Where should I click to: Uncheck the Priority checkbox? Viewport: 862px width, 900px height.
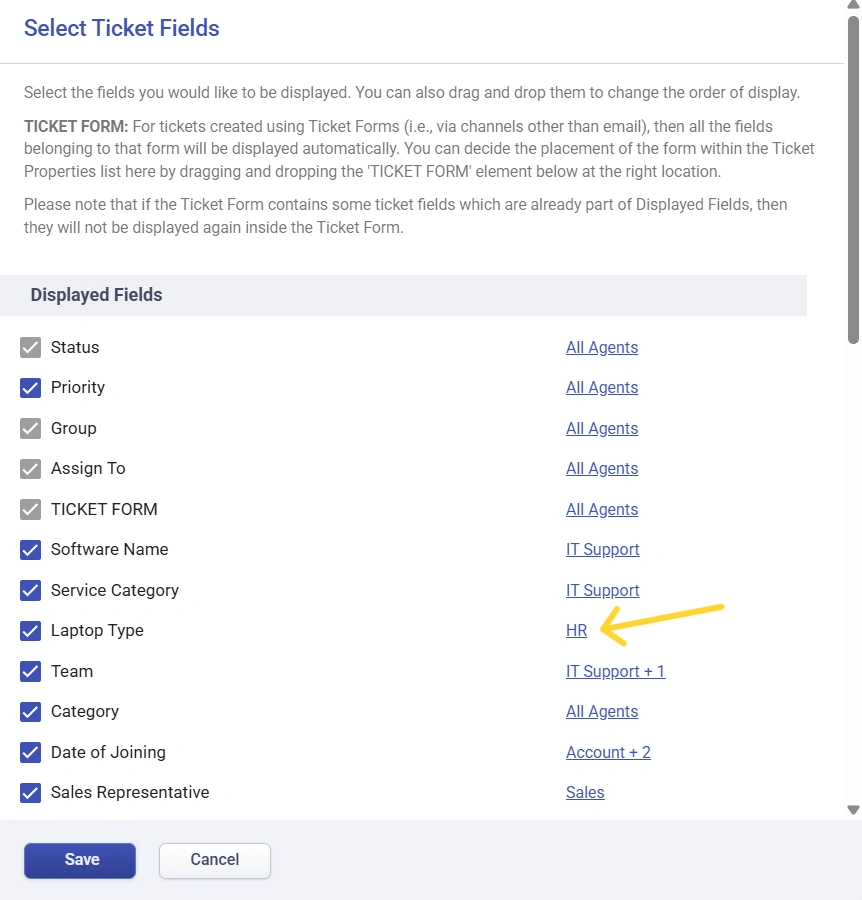30,388
